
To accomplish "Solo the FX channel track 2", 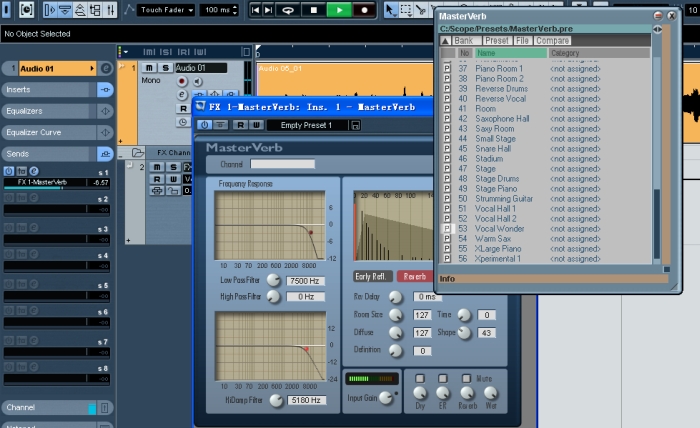I will click(173, 167).
